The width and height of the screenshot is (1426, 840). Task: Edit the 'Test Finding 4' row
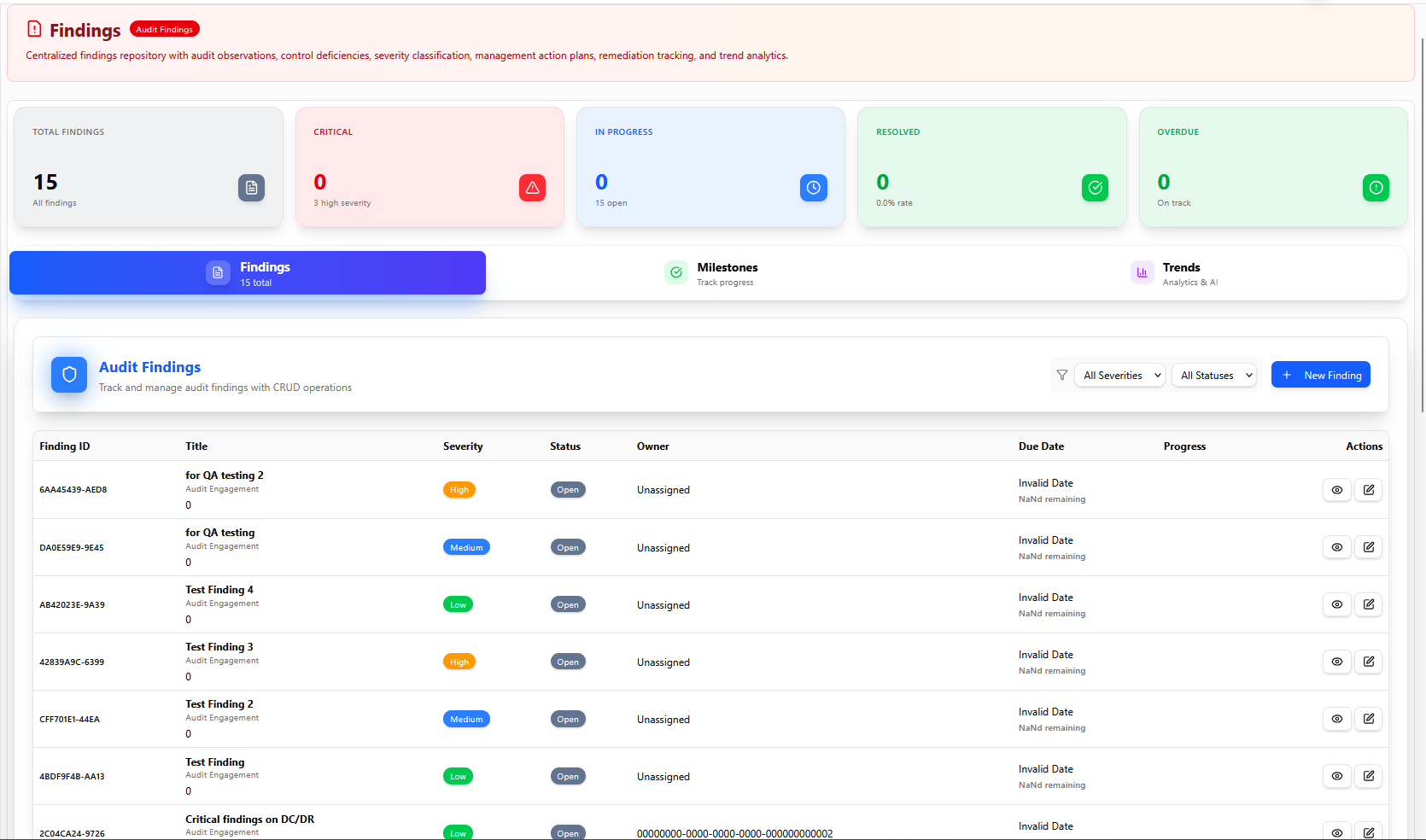[1368, 604]
